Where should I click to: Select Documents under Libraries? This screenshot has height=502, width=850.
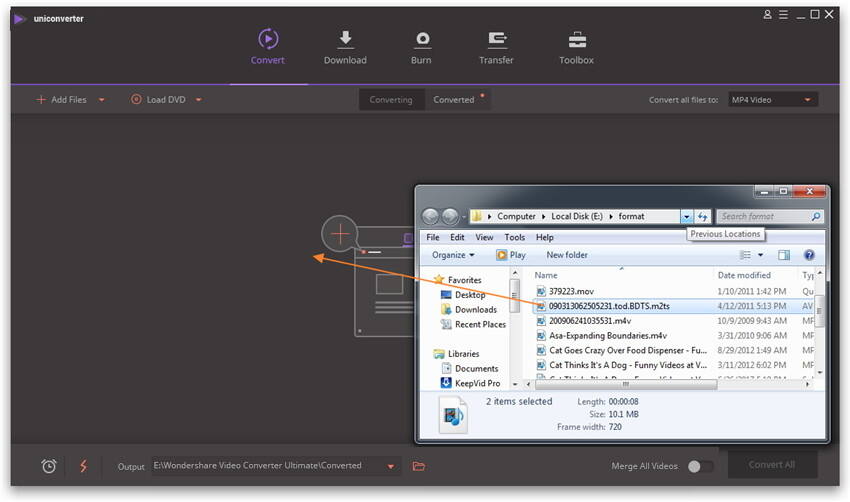pos(470,369)
